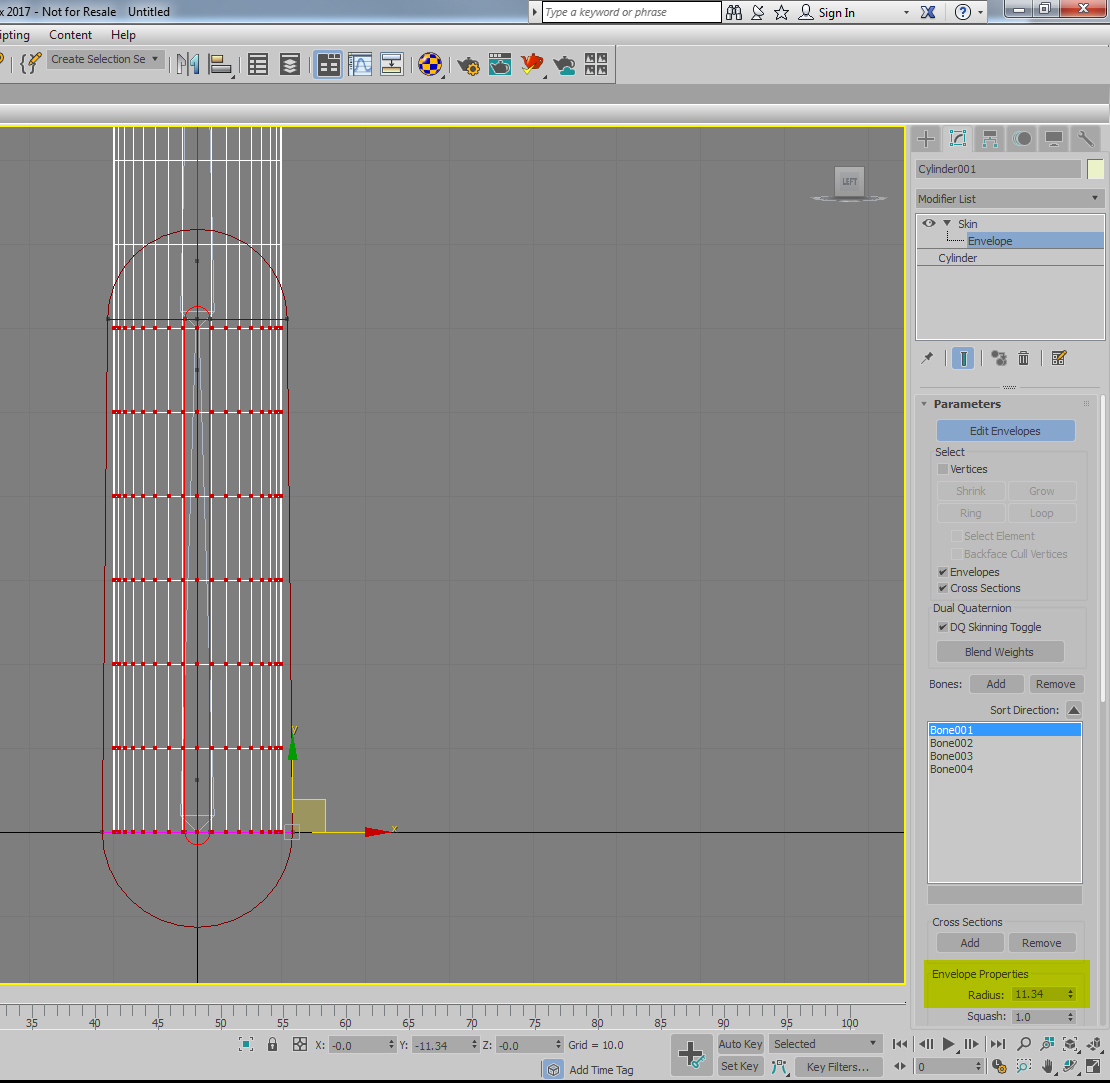Change the Sort Direction for bones
Image resolution: width=1110 pixels, height=1083 pixels.
point(1074,709)
